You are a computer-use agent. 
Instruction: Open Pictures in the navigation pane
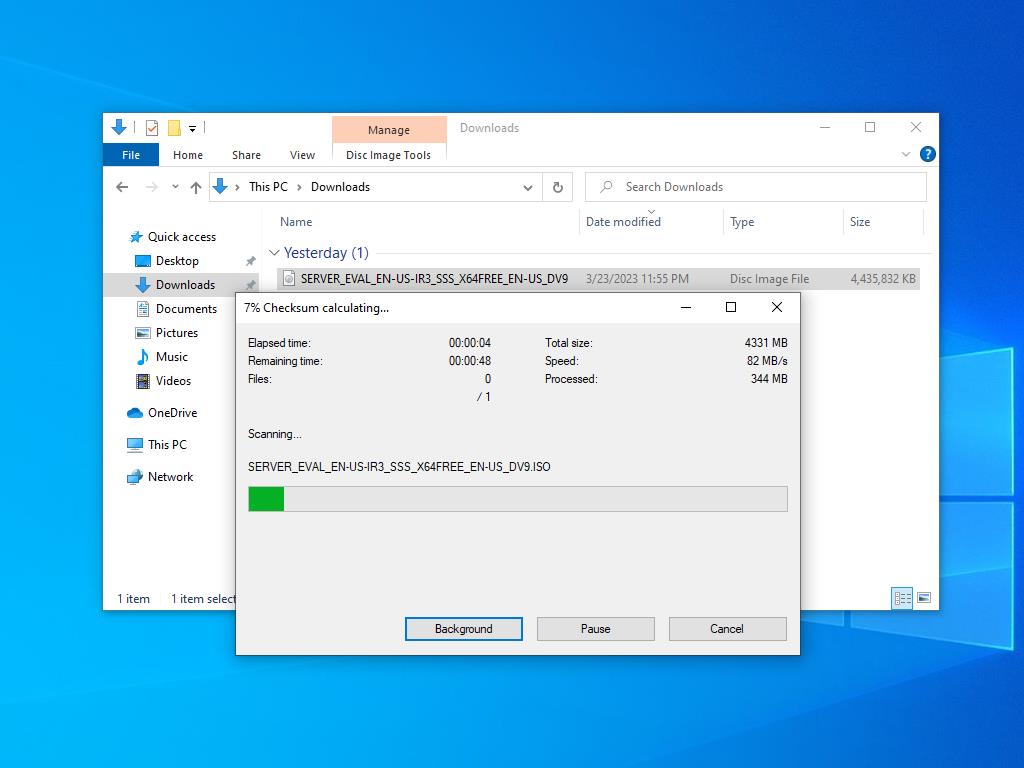point(176,333)
